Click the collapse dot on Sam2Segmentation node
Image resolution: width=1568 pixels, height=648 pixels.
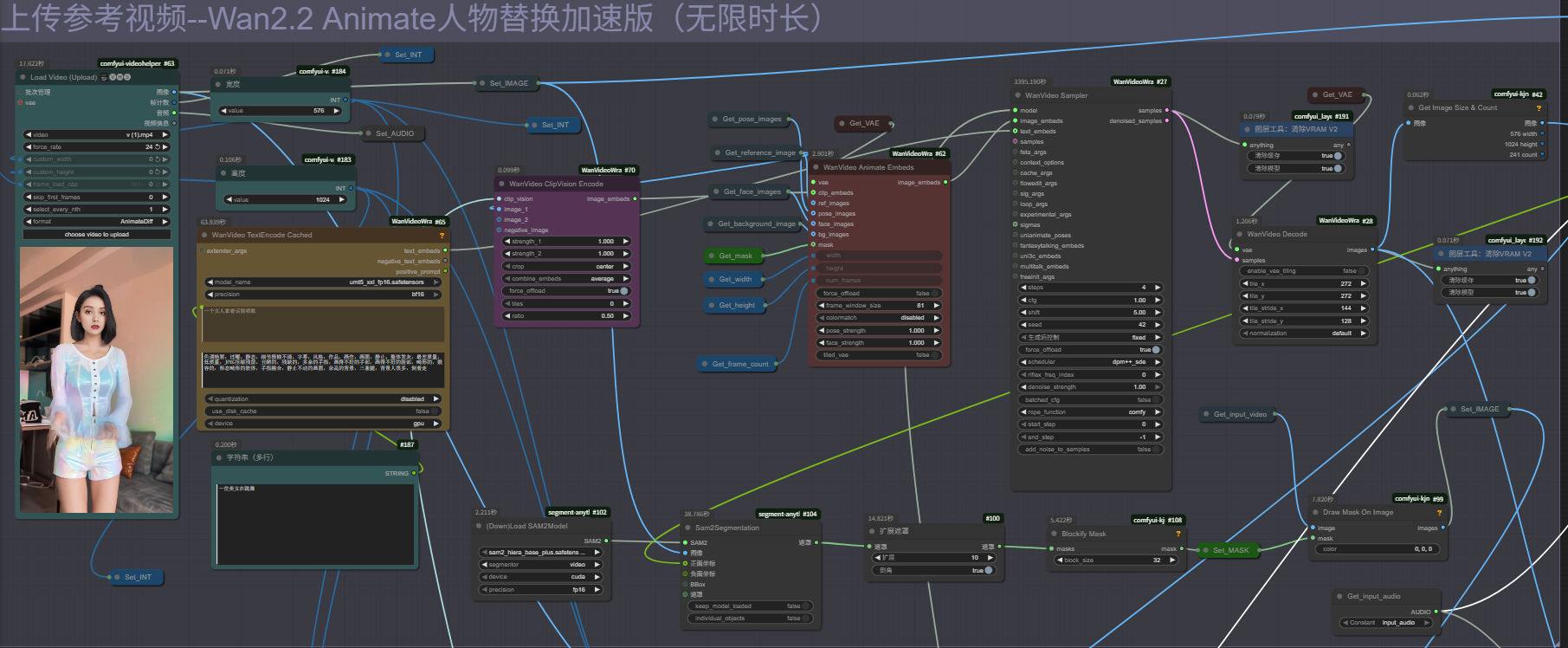687,528
